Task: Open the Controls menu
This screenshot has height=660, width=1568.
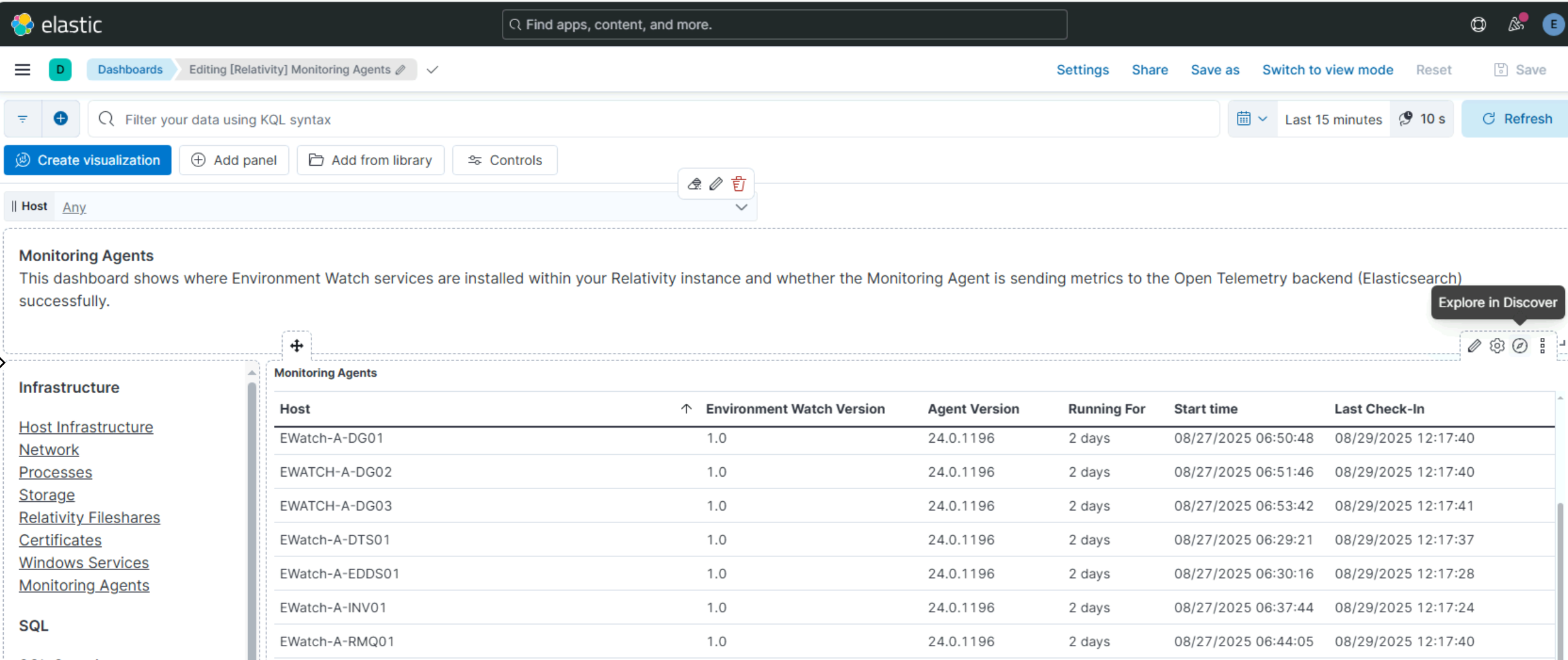Action: coord(504,160)
